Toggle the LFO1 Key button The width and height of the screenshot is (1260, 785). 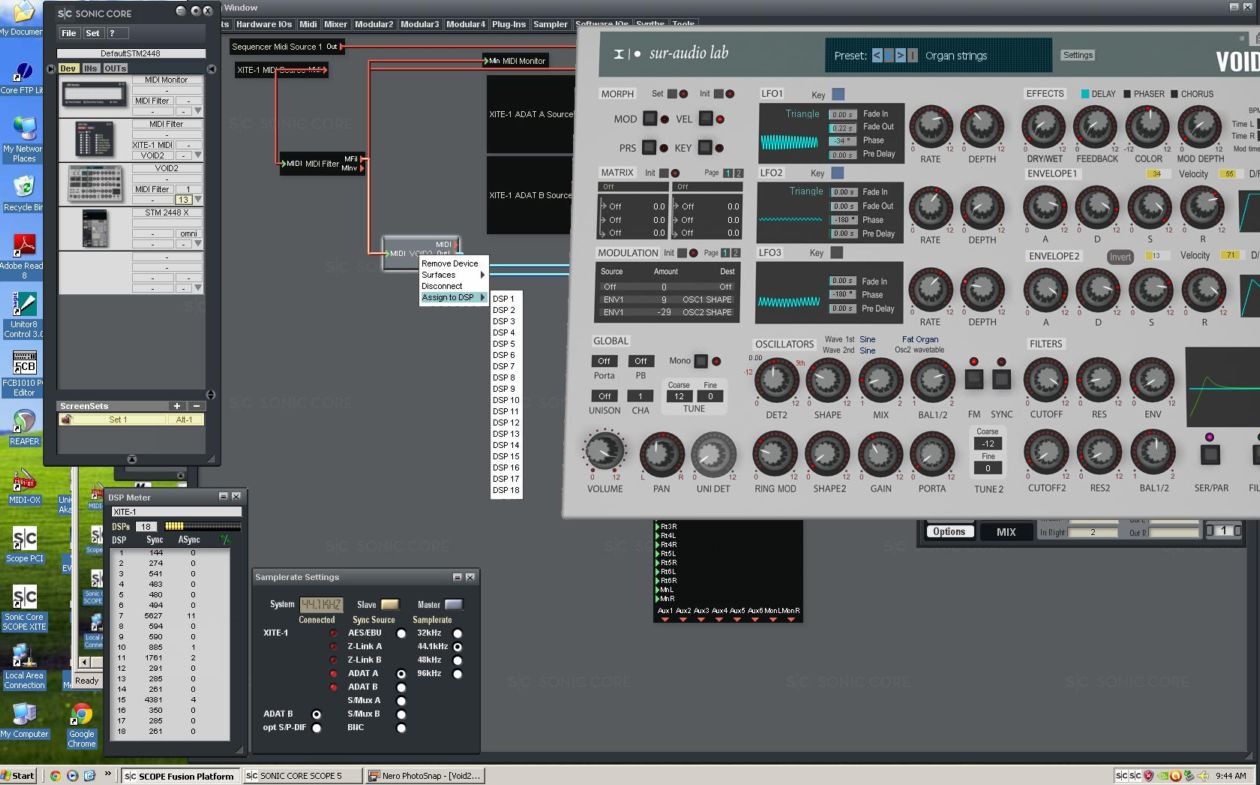(x=839, y=93)
